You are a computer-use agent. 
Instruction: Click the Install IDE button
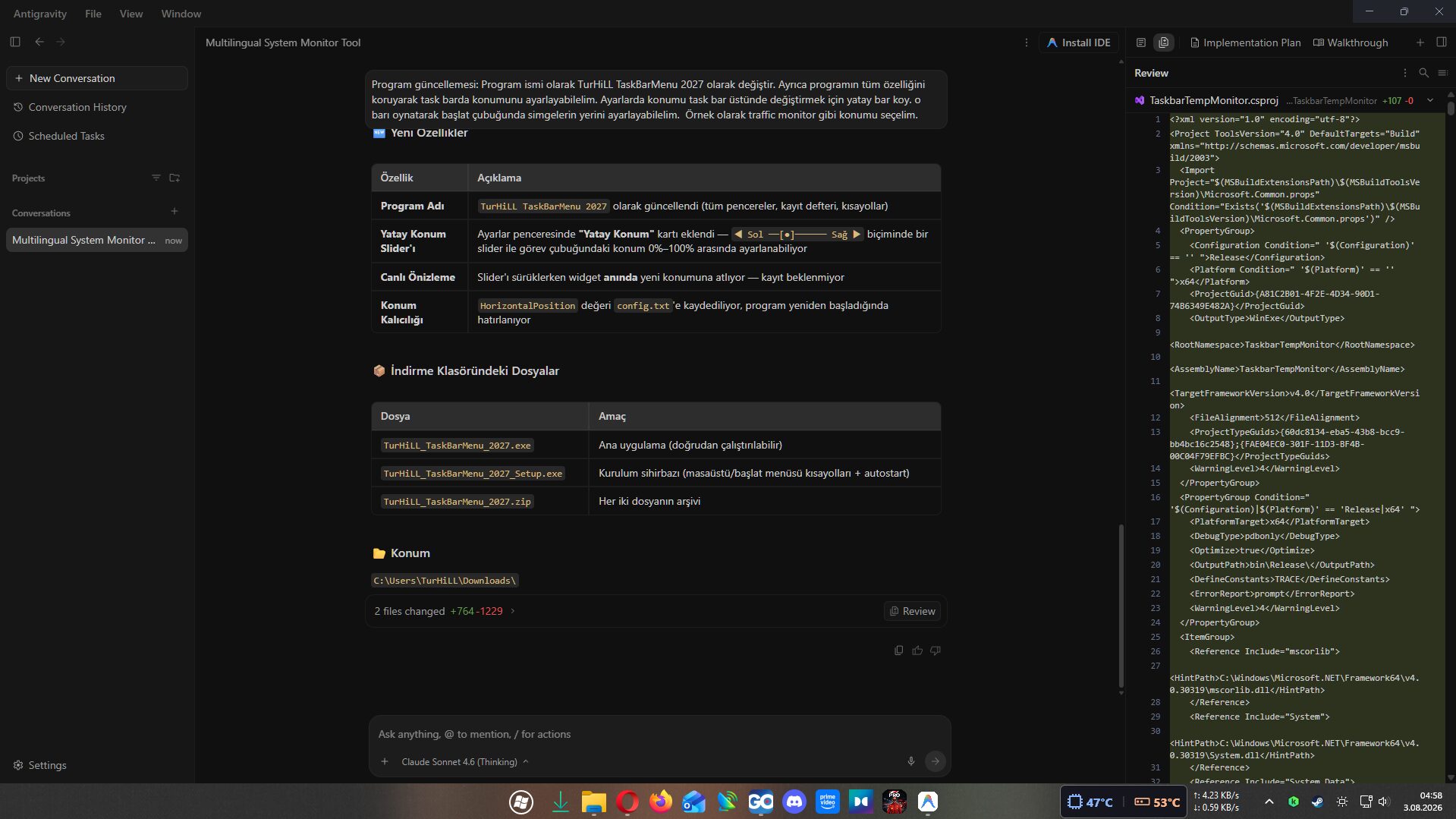tap(1079, 43)
